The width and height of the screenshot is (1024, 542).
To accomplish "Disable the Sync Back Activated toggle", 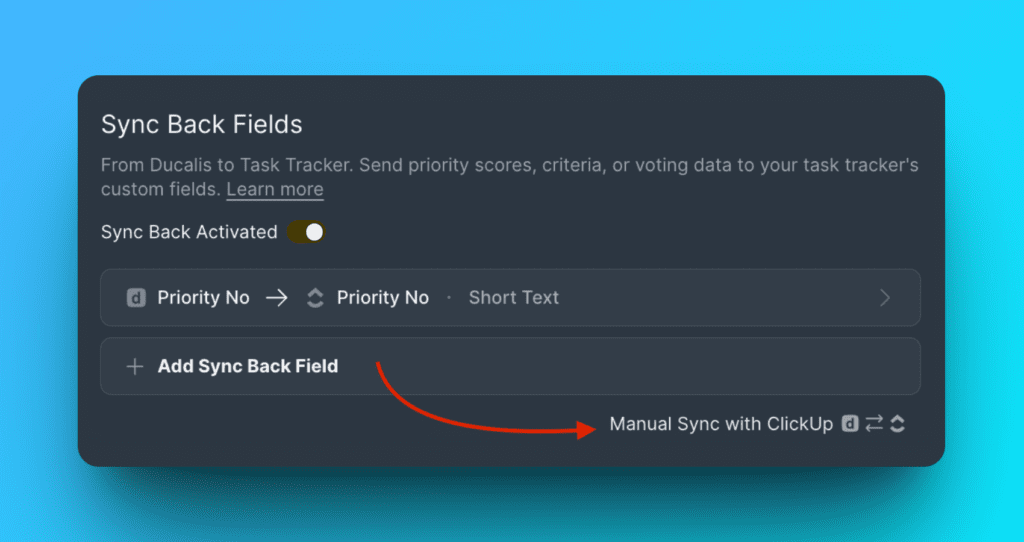I will click(306, 232).
